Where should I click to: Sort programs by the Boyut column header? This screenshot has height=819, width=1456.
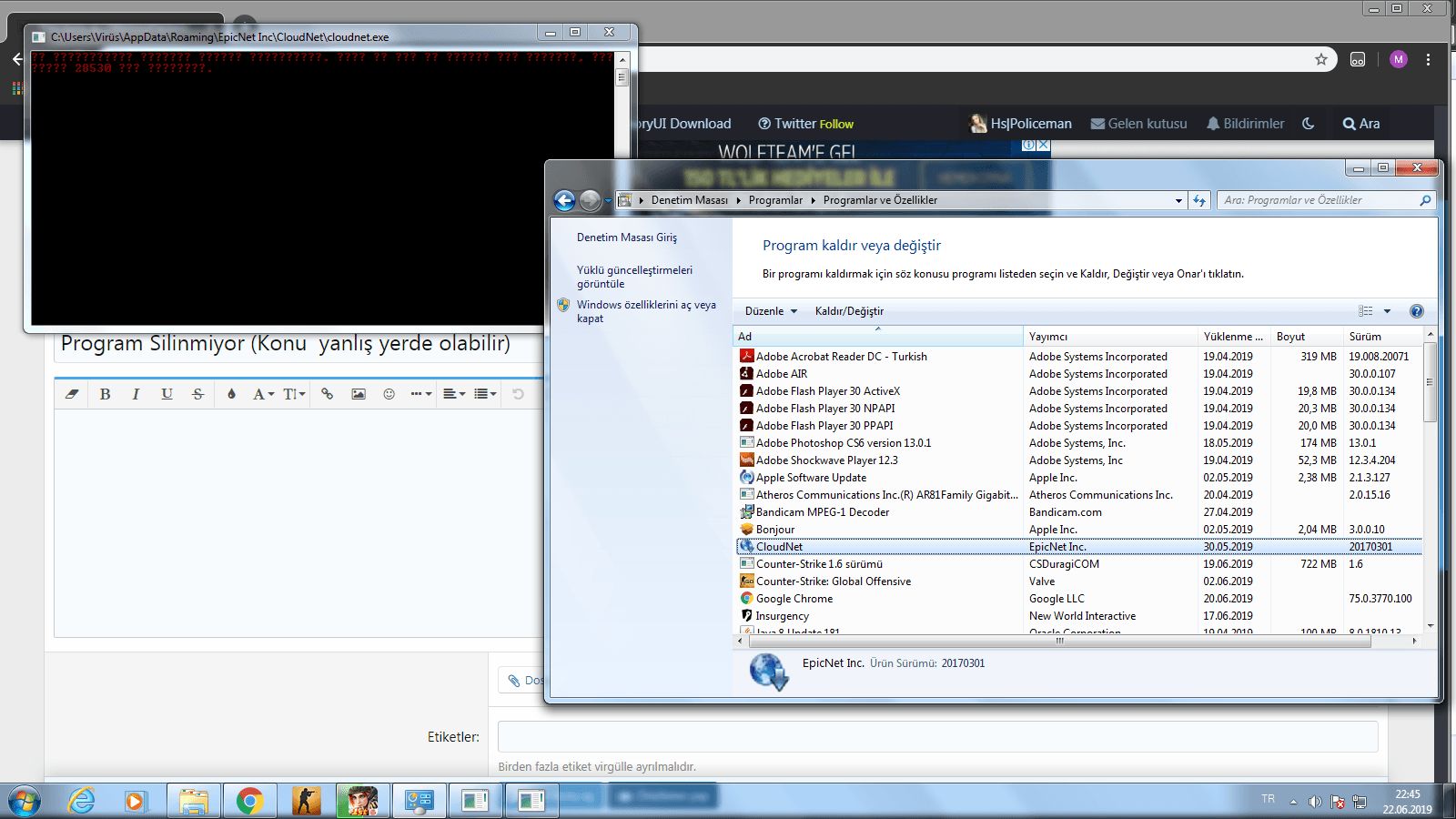tap(1307, 337)
